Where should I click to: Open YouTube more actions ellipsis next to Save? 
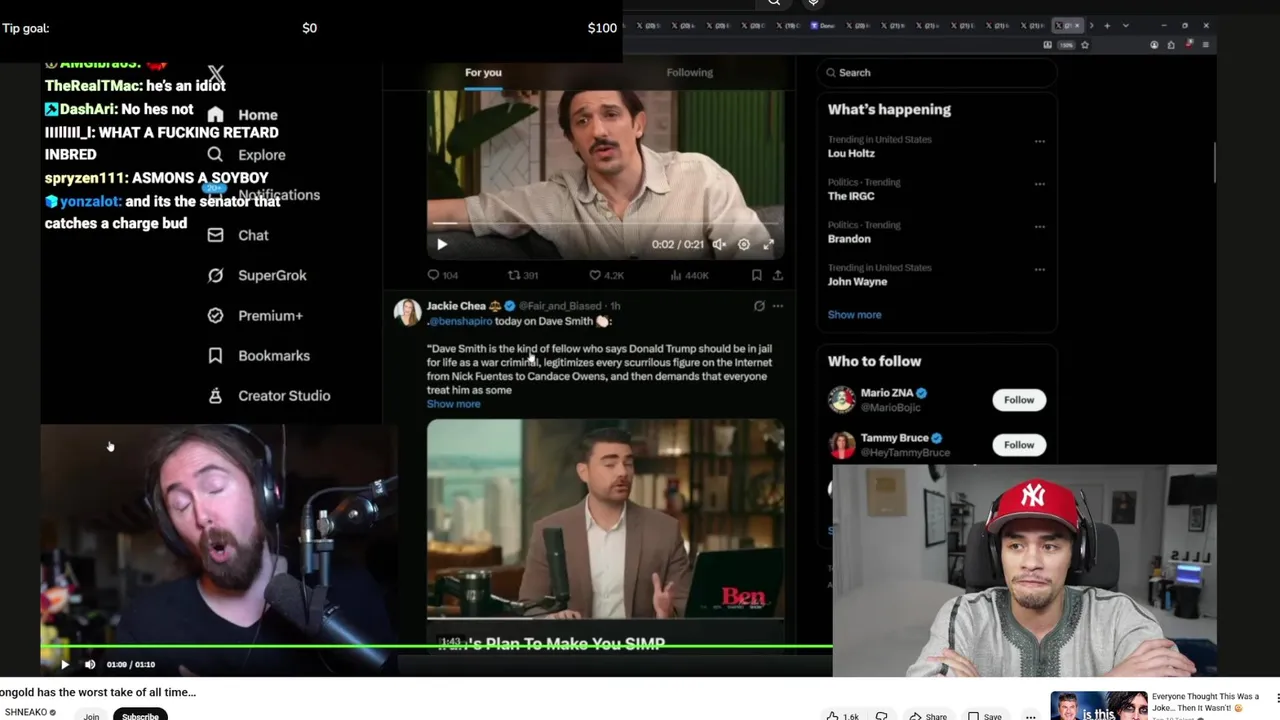(1030, 716)
